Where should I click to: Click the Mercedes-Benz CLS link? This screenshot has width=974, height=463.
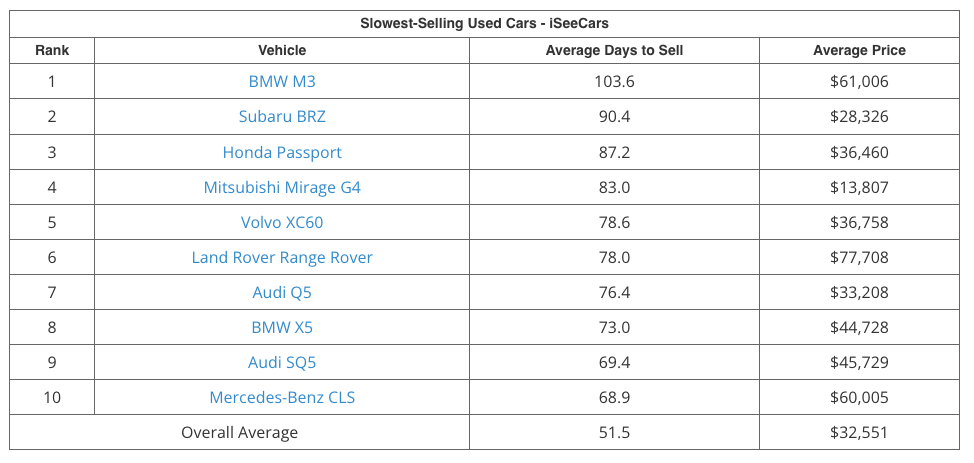click(282, 398)
